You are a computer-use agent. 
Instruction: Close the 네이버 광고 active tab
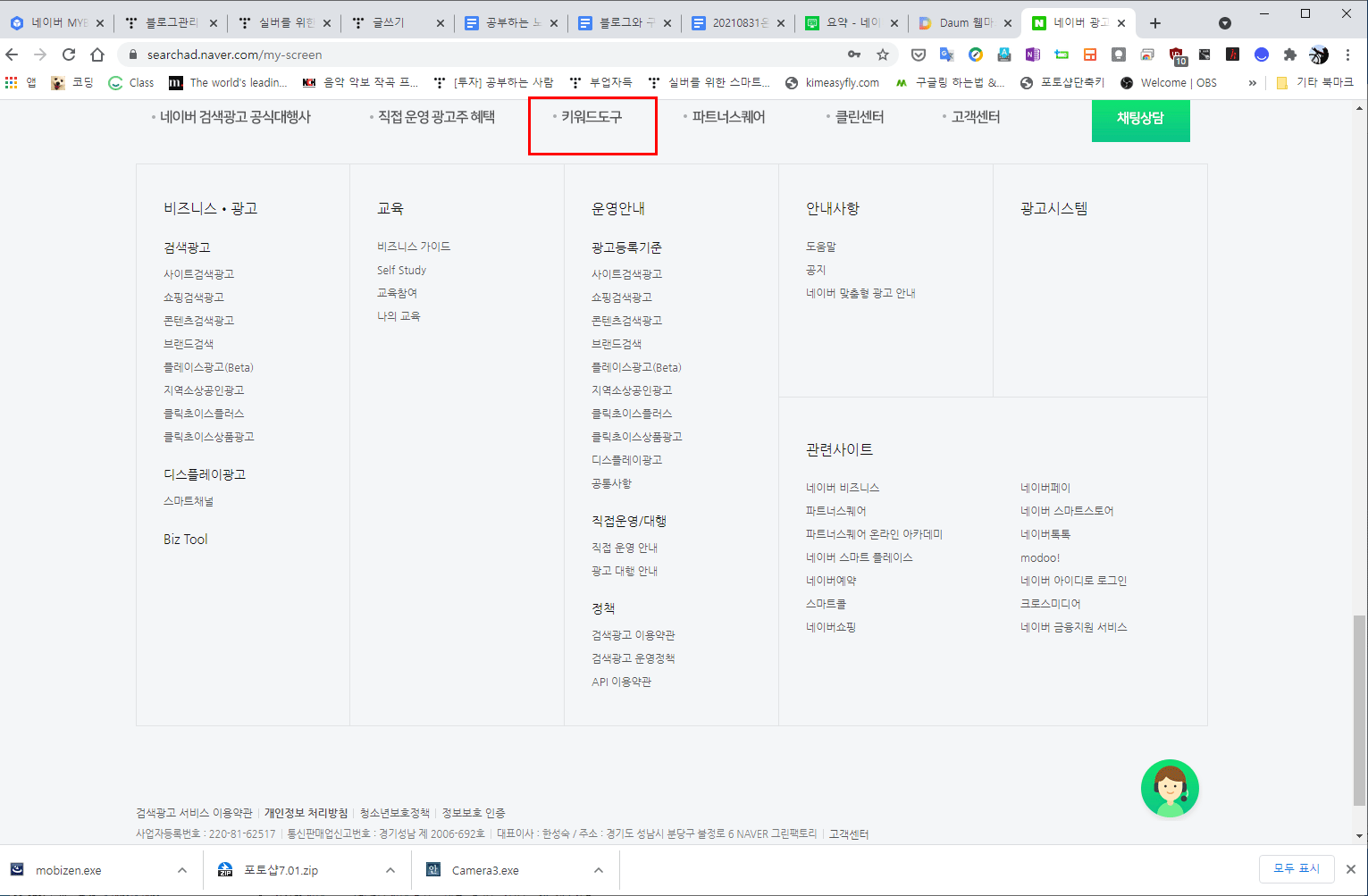pyautogui.click(x=1121, y=23)
